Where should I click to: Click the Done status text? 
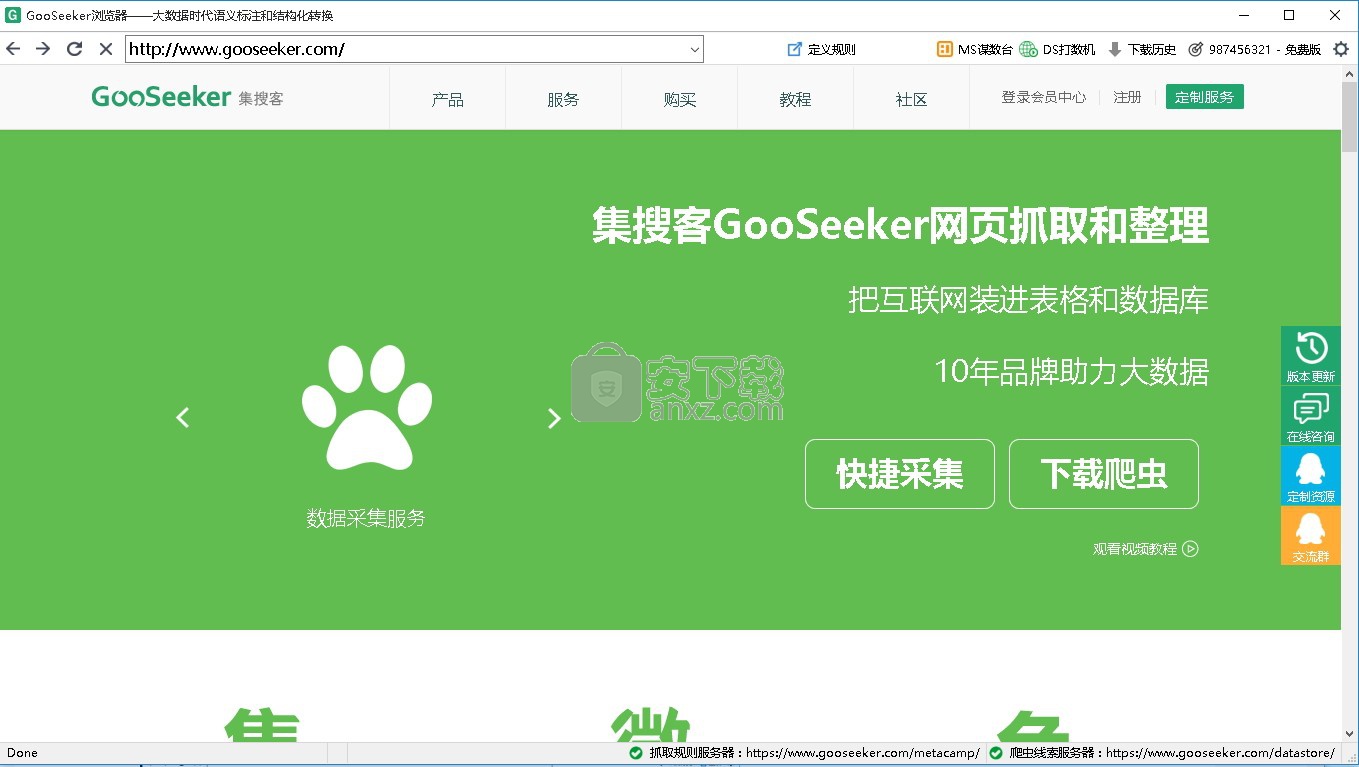click(22, 753)
